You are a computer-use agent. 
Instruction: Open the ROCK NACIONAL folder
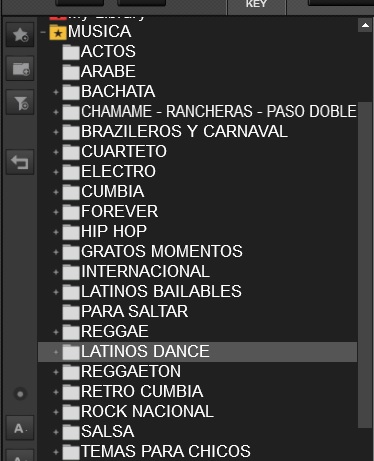pyautogui.click(x=147, y=411)
